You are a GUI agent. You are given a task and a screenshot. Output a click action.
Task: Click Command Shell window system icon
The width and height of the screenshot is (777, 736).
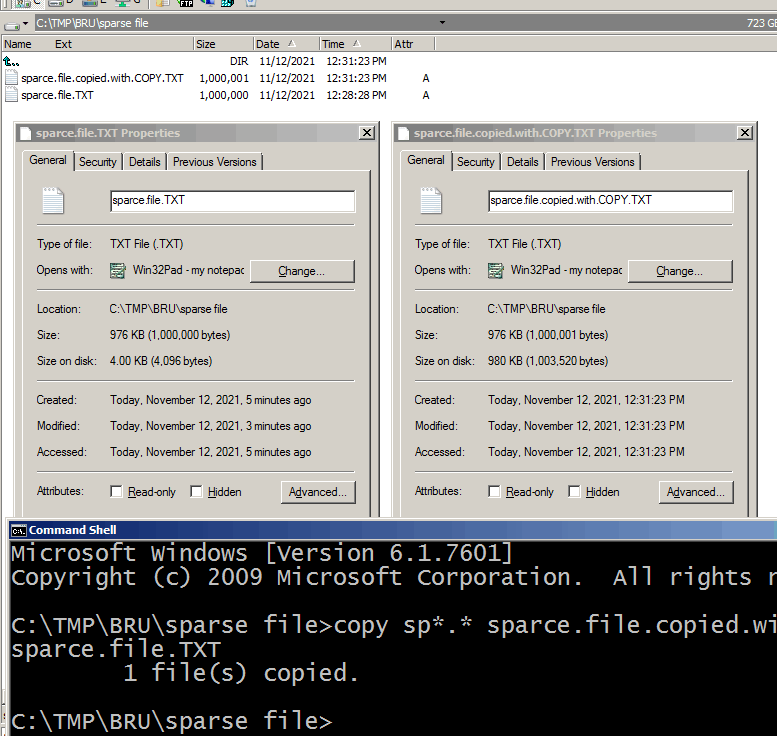coord(19,531)
